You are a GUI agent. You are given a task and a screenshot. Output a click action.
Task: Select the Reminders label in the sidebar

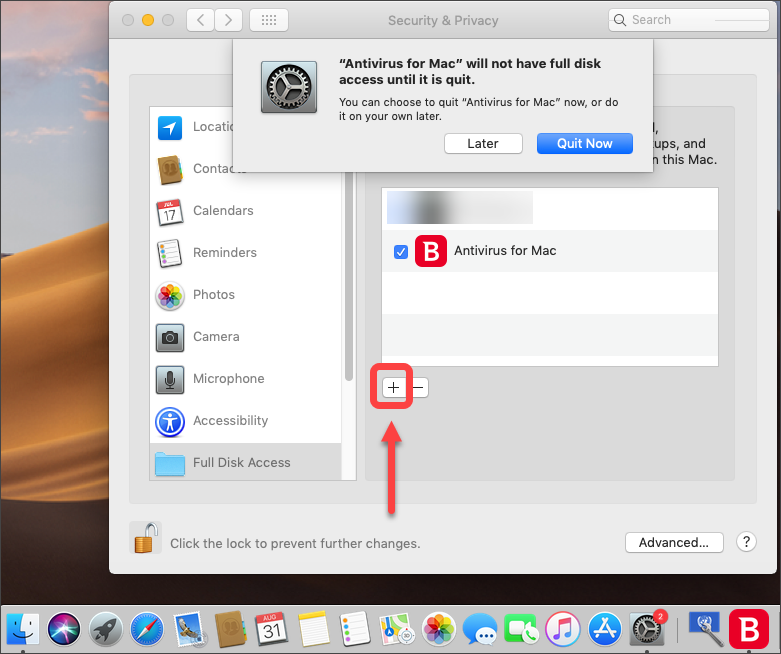(x=225, y=253)
